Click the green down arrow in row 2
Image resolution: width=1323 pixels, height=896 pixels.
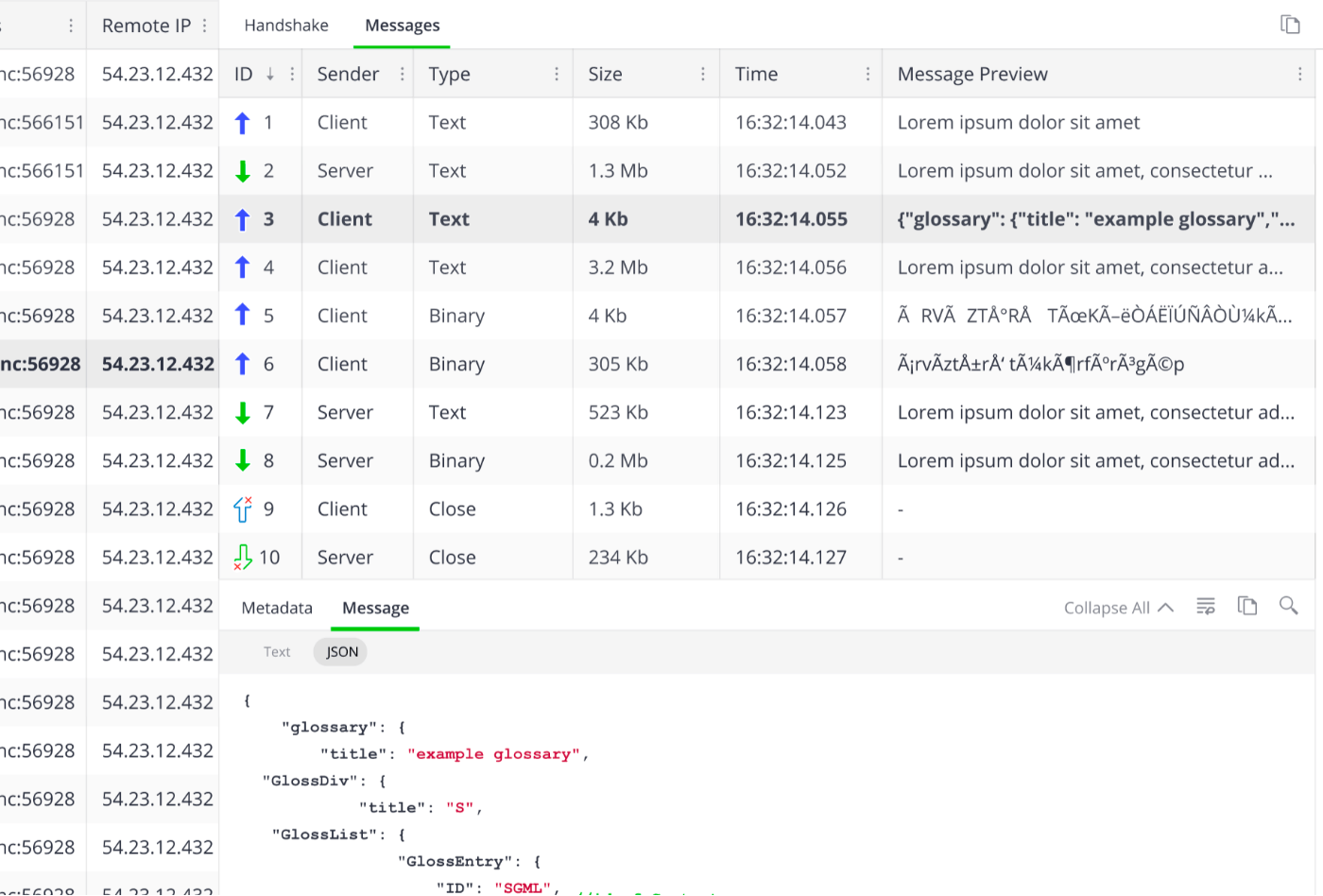click(242, 171)
